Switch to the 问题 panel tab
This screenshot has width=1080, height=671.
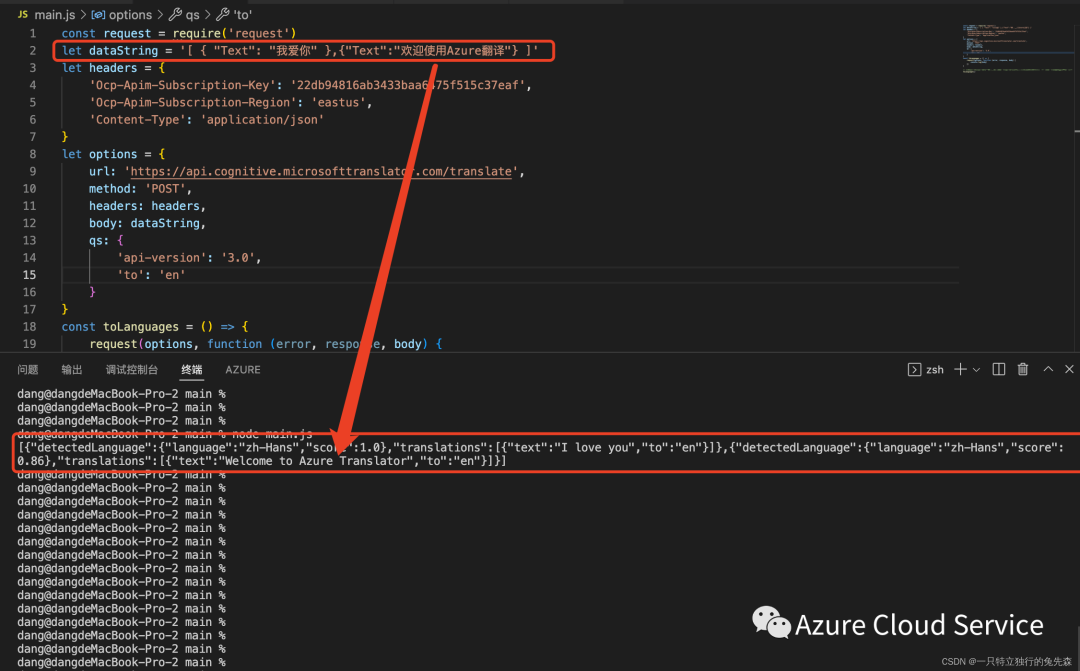tap(28, 370)
